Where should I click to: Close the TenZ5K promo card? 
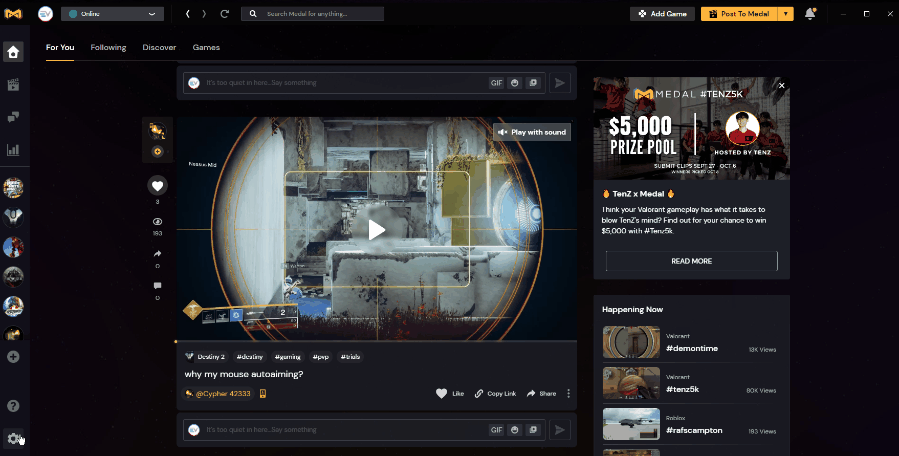(x=781, y=85)
